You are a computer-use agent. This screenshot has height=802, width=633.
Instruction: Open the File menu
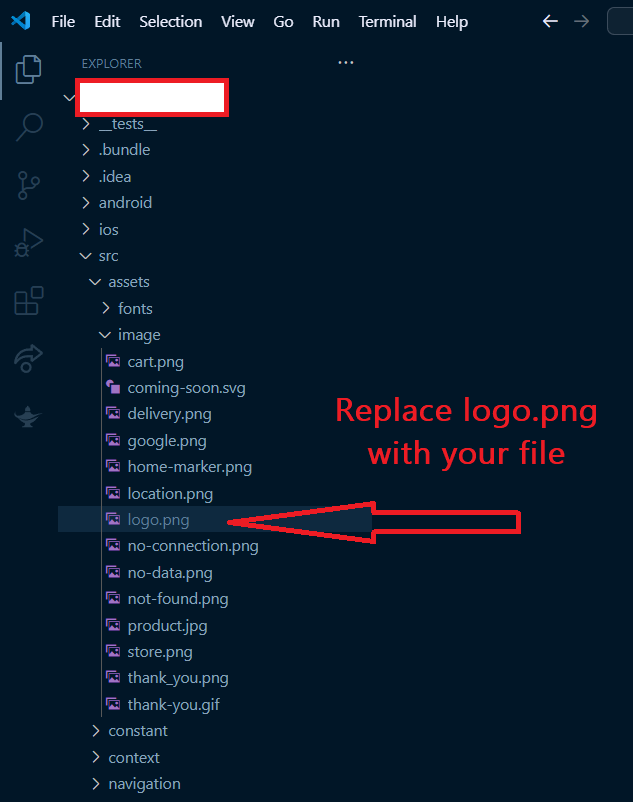click(63, 21)
